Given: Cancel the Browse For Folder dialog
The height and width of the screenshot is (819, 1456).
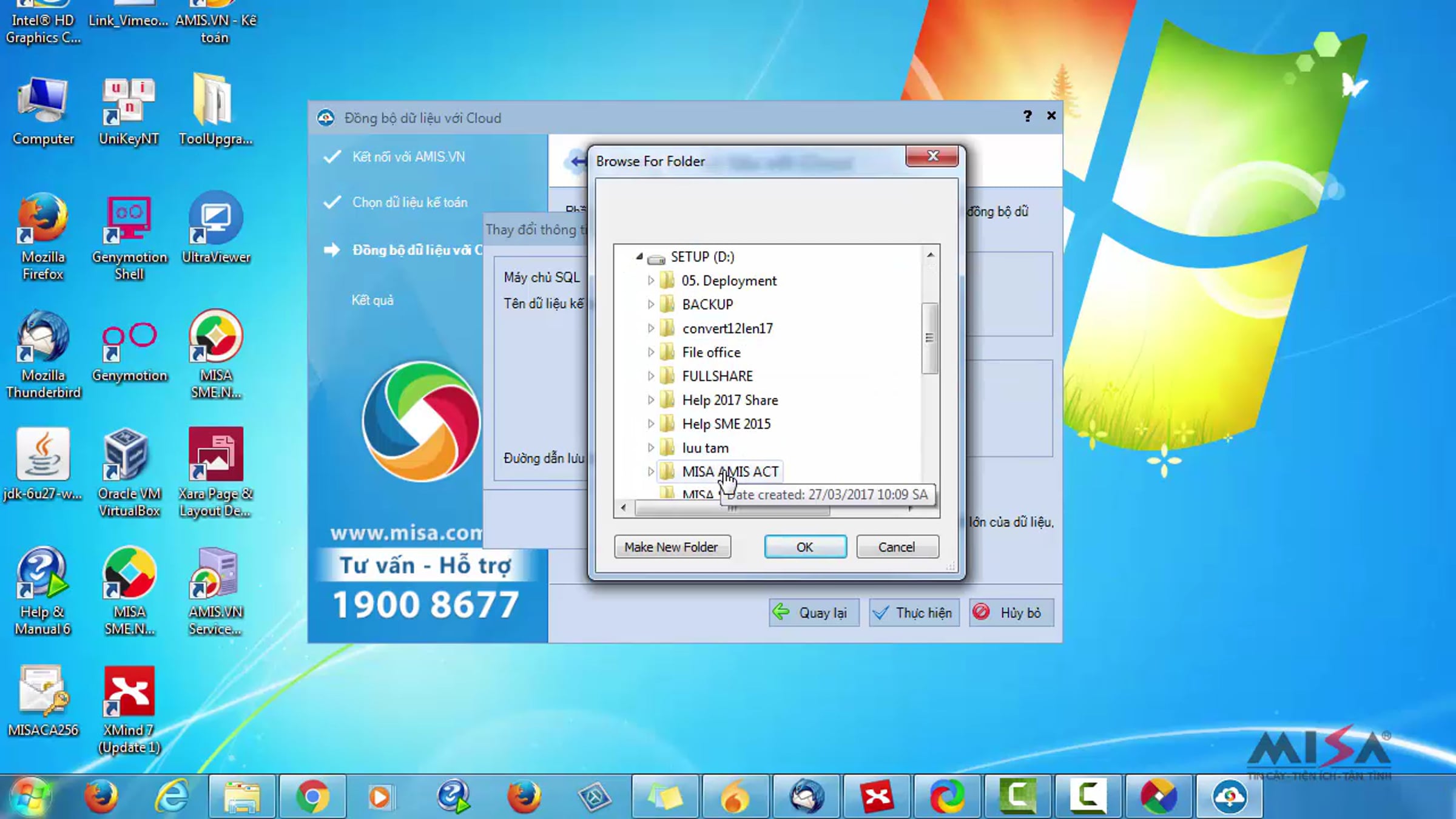Looking at the screenshot, I should [x=897, y=547].
